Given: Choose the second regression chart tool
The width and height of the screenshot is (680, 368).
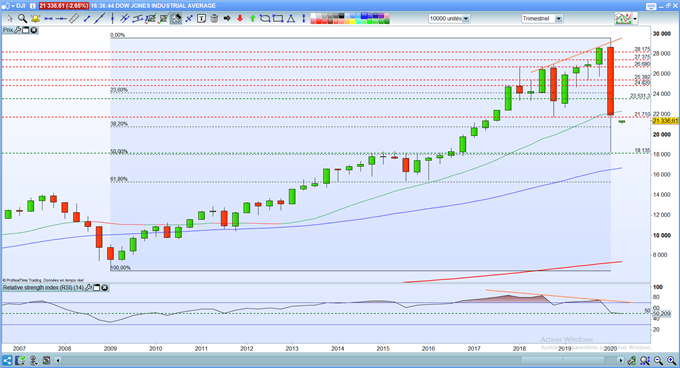Looking at the screenshot, I should pos(163,19).
